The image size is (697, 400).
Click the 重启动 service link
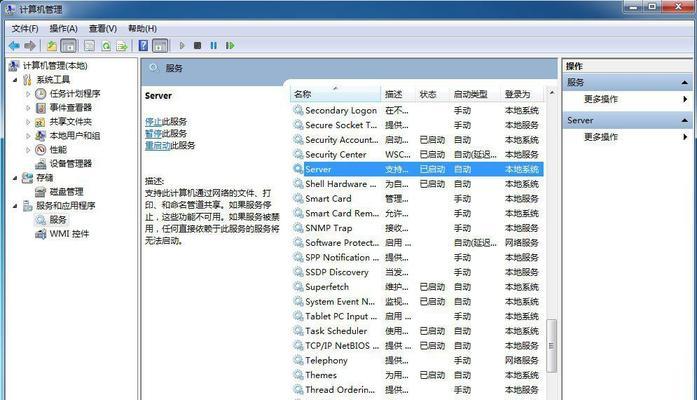pos(157,145)
